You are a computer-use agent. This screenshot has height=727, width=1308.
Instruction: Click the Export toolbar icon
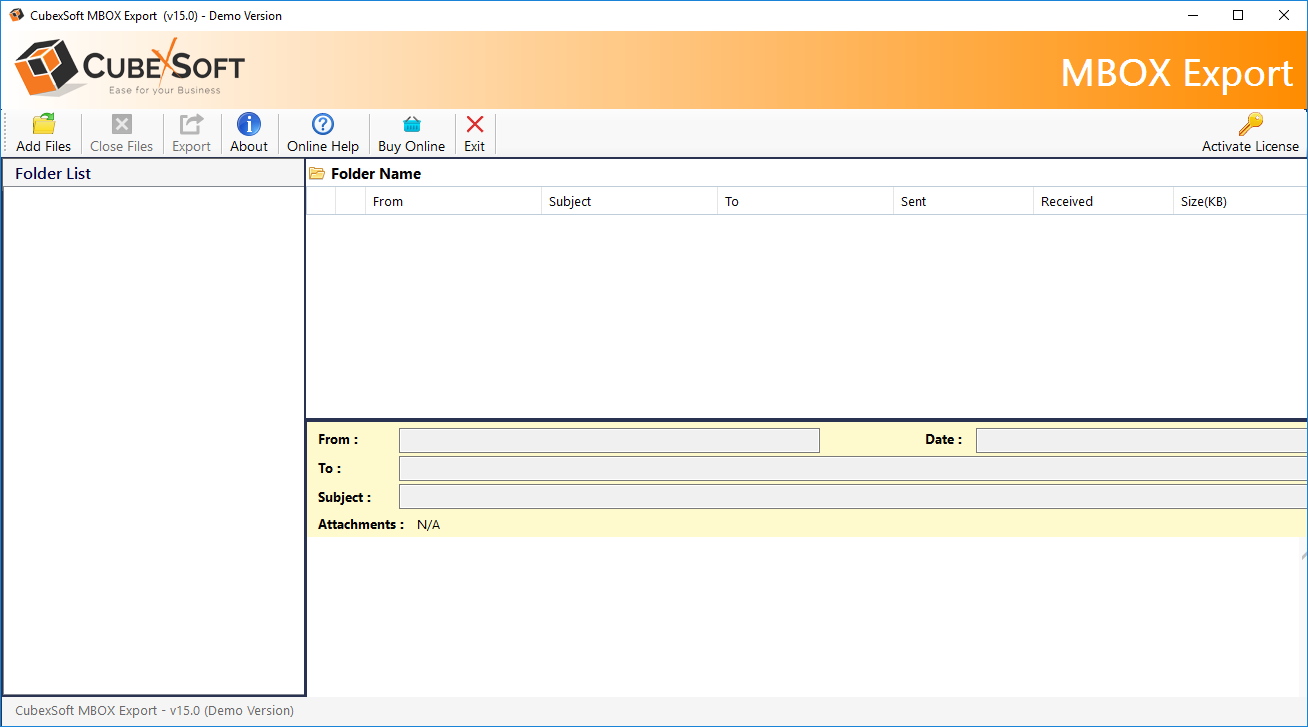point(191,124)
